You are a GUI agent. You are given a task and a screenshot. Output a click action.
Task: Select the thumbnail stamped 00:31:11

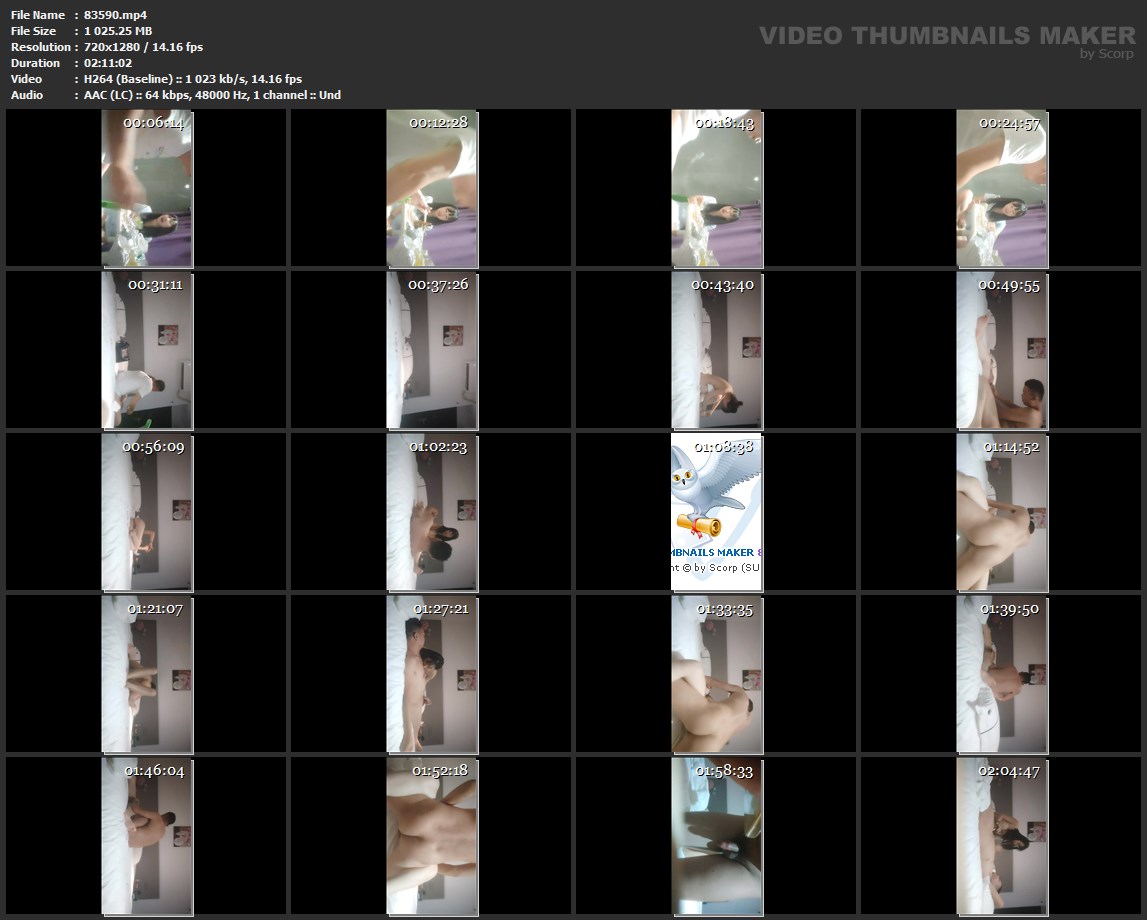pos(147,350)
